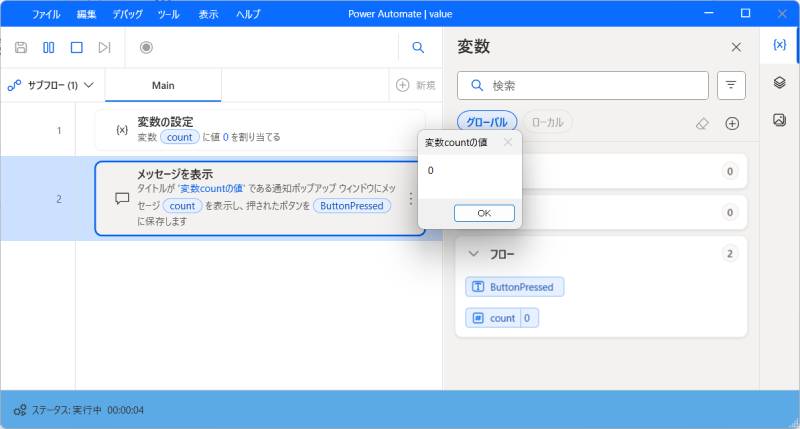Toggle the variables {x} side pane icon

779,45
